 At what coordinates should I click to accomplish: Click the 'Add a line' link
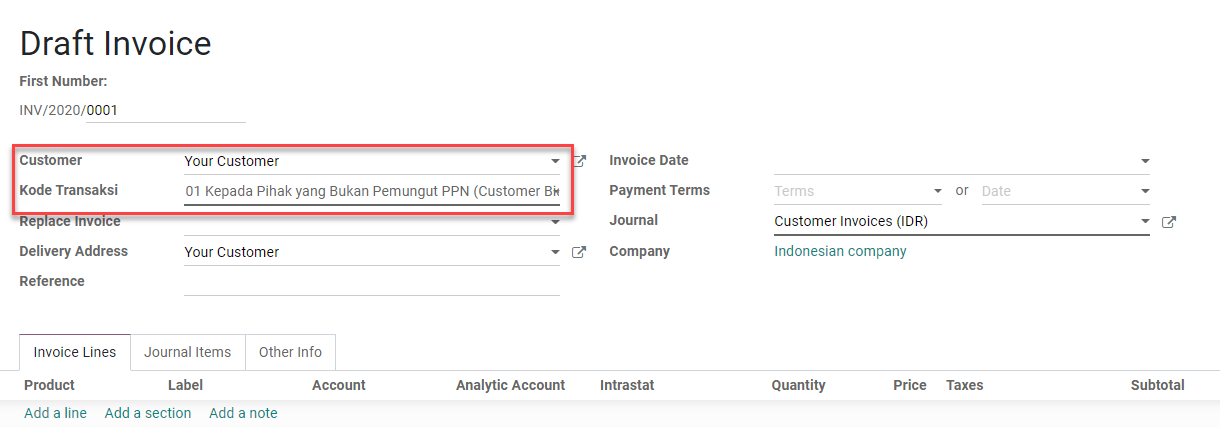[55, 413]
